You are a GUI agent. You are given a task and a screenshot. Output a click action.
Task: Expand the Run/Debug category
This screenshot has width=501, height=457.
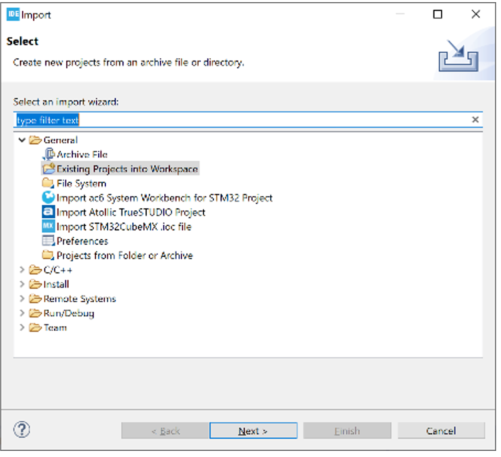click(x=22, y=313)
